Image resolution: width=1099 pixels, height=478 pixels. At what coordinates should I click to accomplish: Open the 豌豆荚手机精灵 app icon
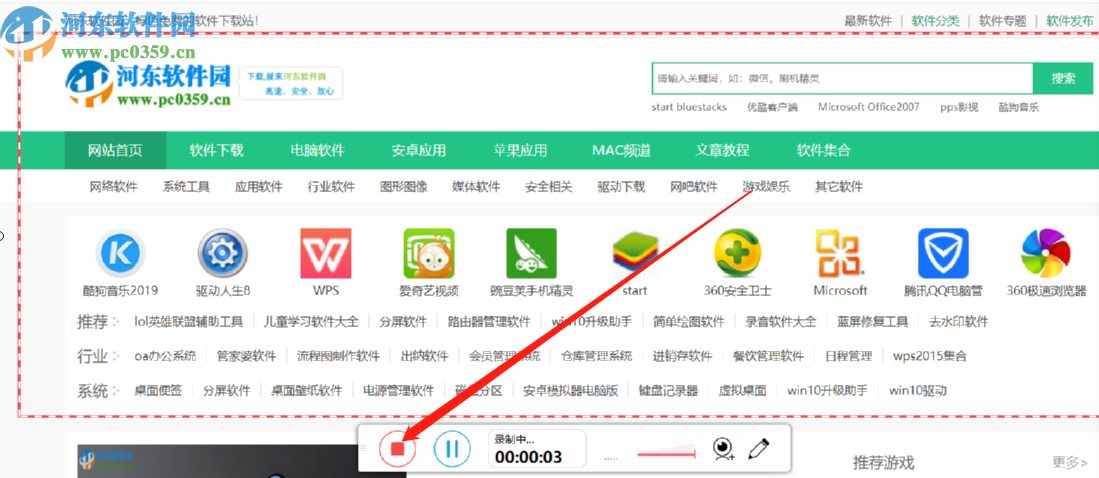coord(531,253)
